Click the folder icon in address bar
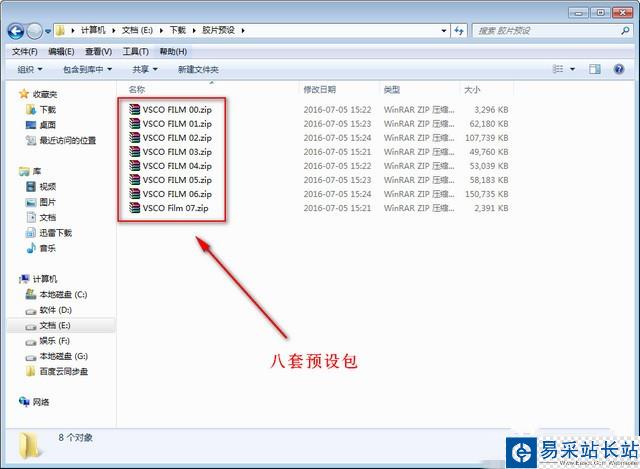 [x=60, y=31]
